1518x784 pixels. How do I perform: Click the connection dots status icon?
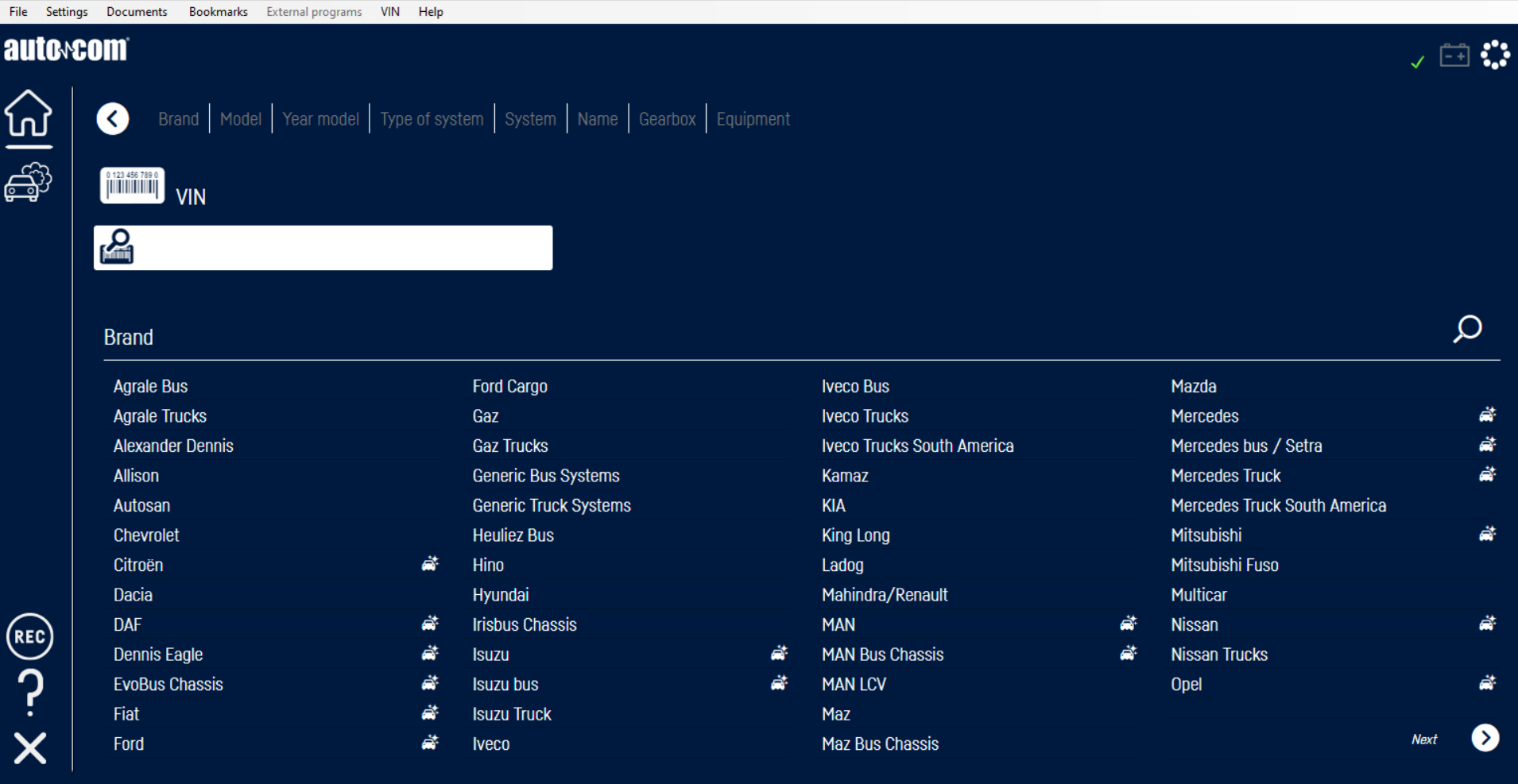point(1495,55)
